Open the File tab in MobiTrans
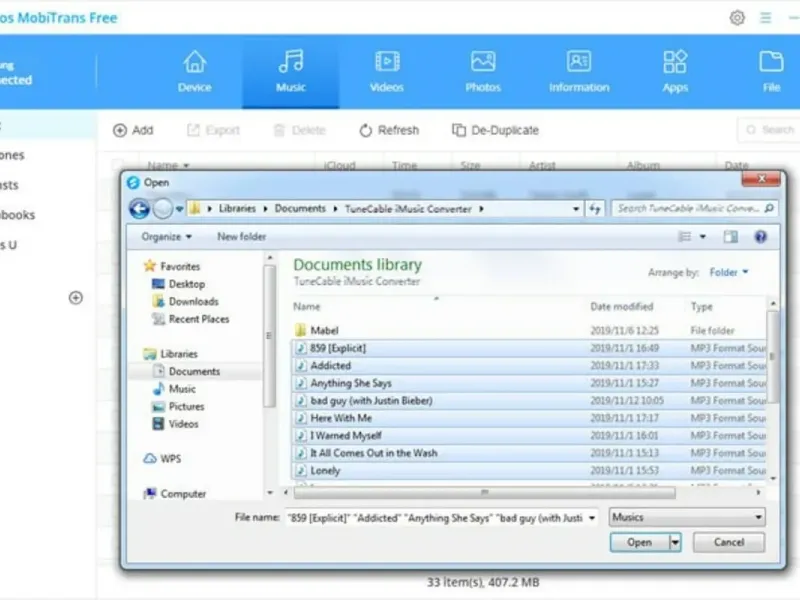Screen dimensions: 800x600 (x=771, y=71)
